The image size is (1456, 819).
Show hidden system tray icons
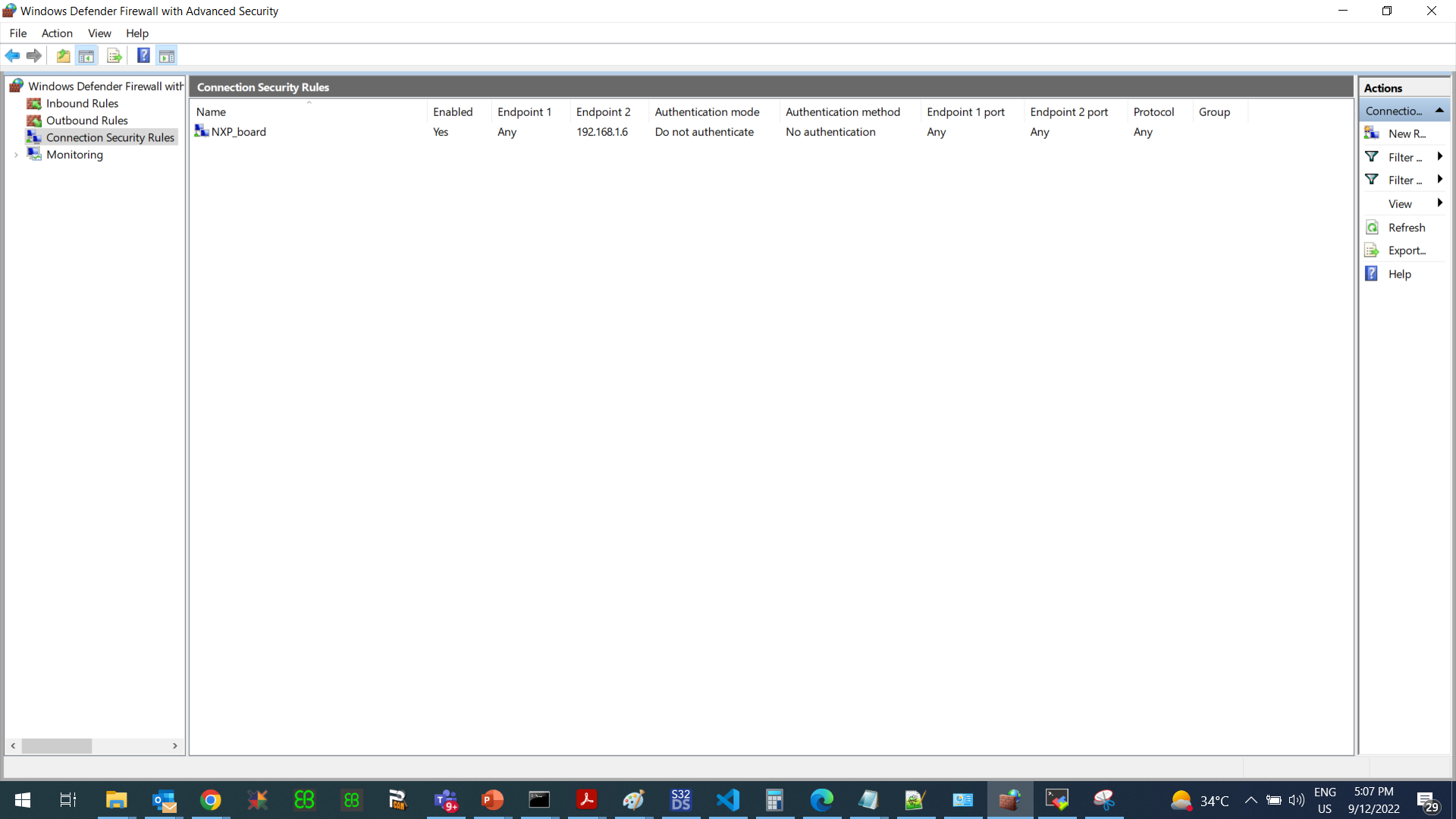(x=1251, y=800)
